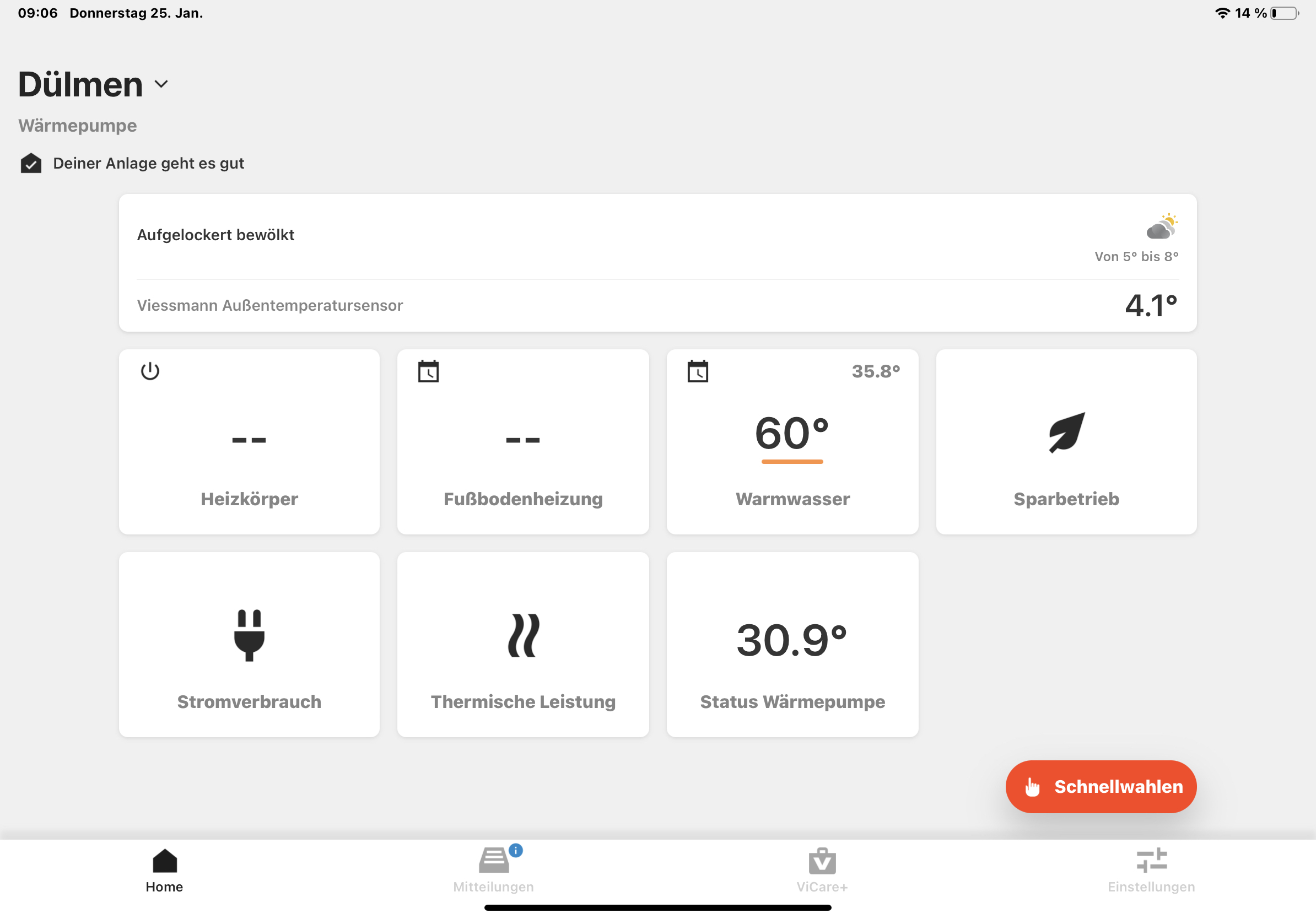Tap the Home house icon
Image resolution: width=1316 pixels, height=919 pixels.
tap(164, 861)
